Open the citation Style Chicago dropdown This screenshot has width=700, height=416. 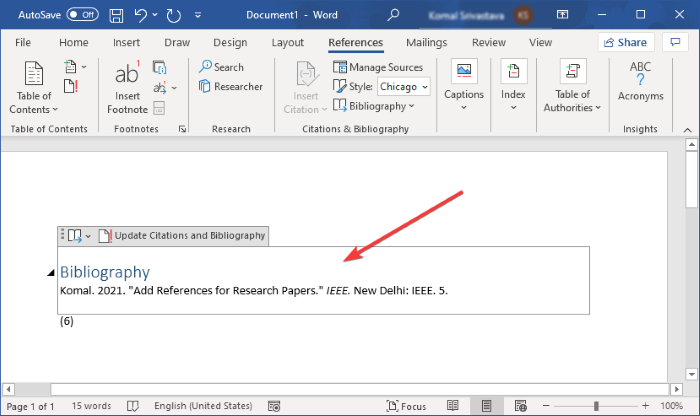click(404, 87)
